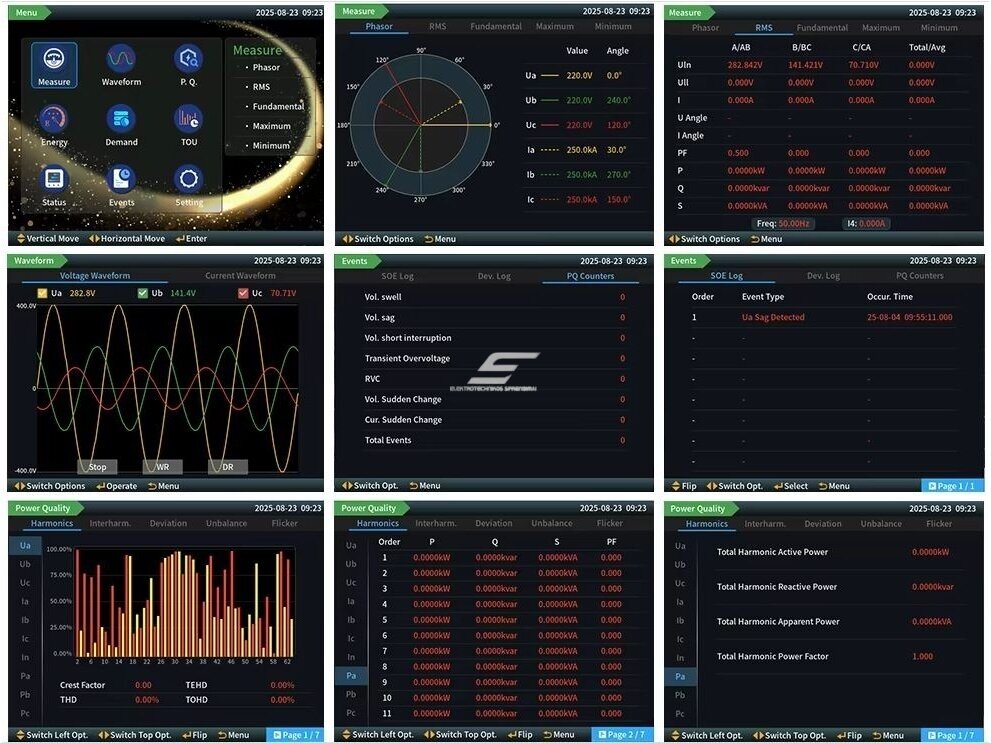Click the Crest Factor label
The width and height of the screenshot is (991, 743).
click(83, 685)
